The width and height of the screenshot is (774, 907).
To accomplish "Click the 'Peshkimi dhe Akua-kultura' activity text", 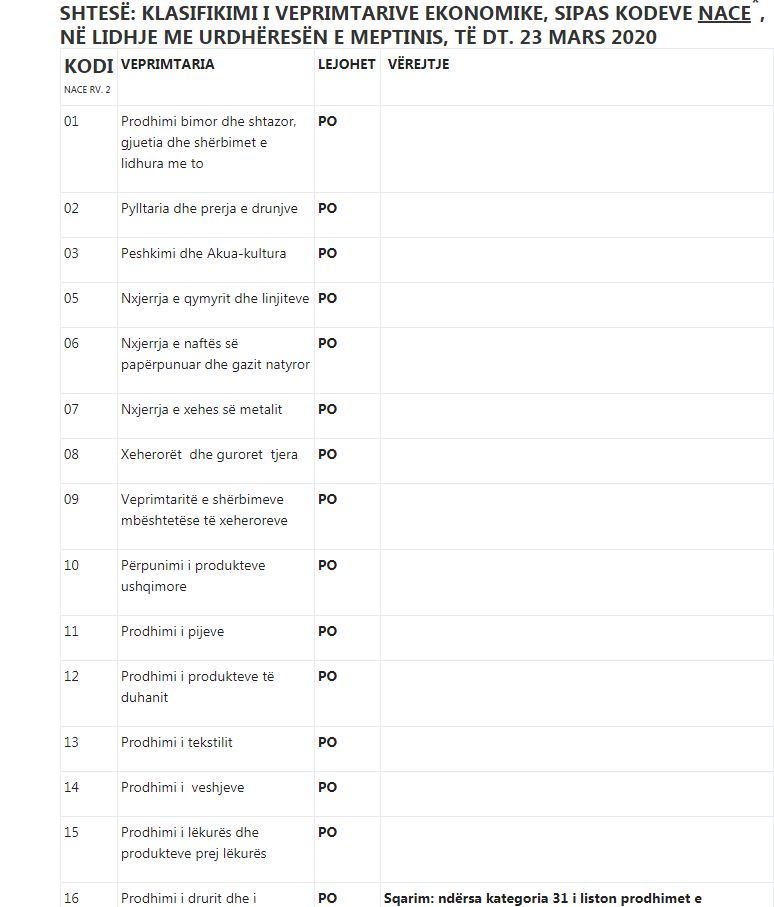I will (x=203, y=254).
